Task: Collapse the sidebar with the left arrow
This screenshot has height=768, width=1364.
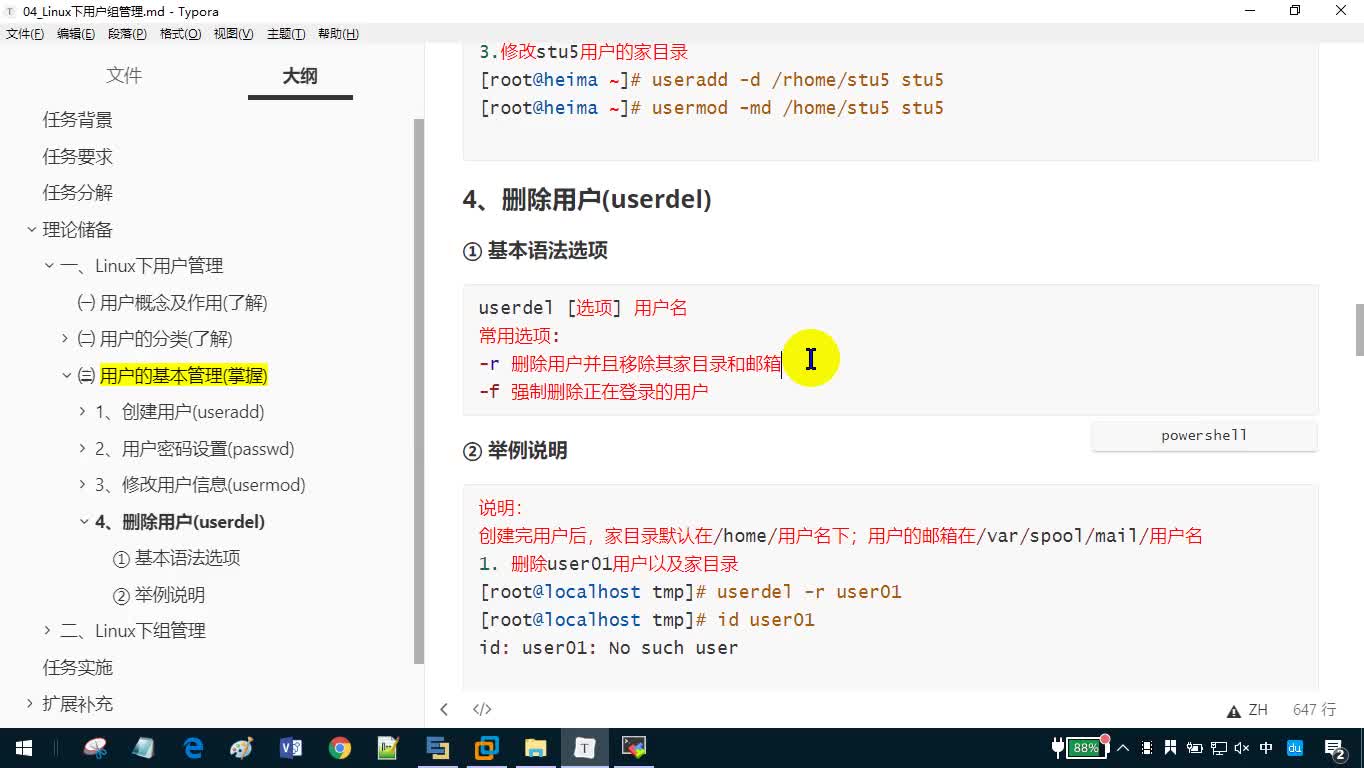Action: point(444,709)
